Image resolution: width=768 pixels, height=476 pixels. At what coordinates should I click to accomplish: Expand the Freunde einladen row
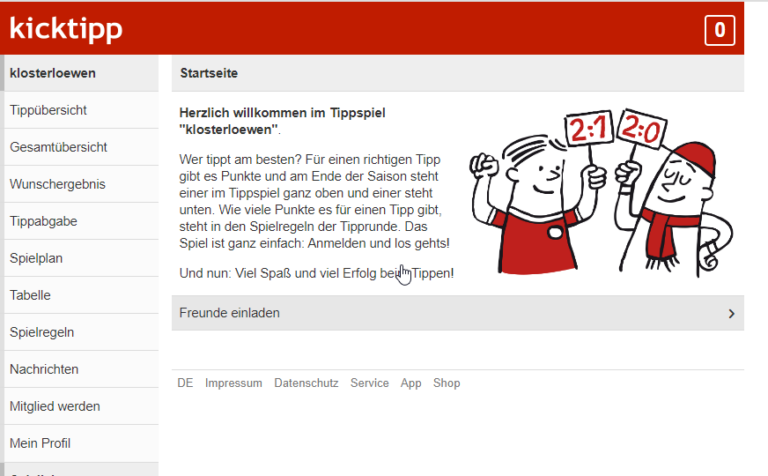(457, 313)
